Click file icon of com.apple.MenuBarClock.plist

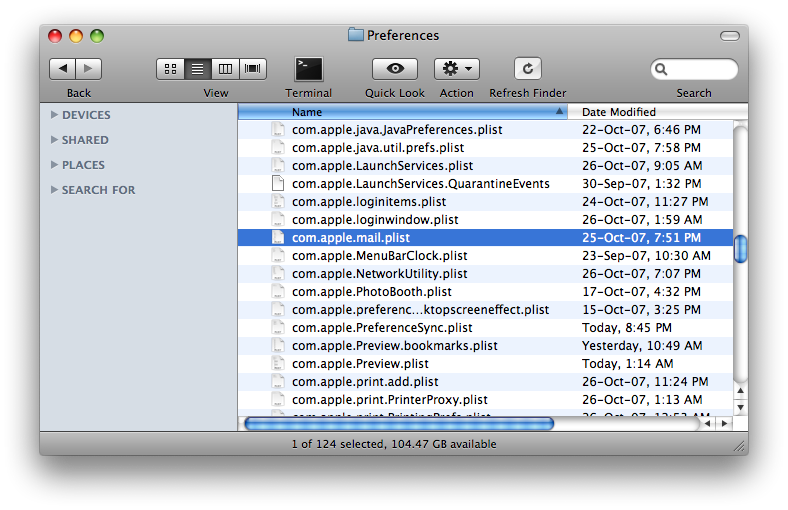[278, 255]
